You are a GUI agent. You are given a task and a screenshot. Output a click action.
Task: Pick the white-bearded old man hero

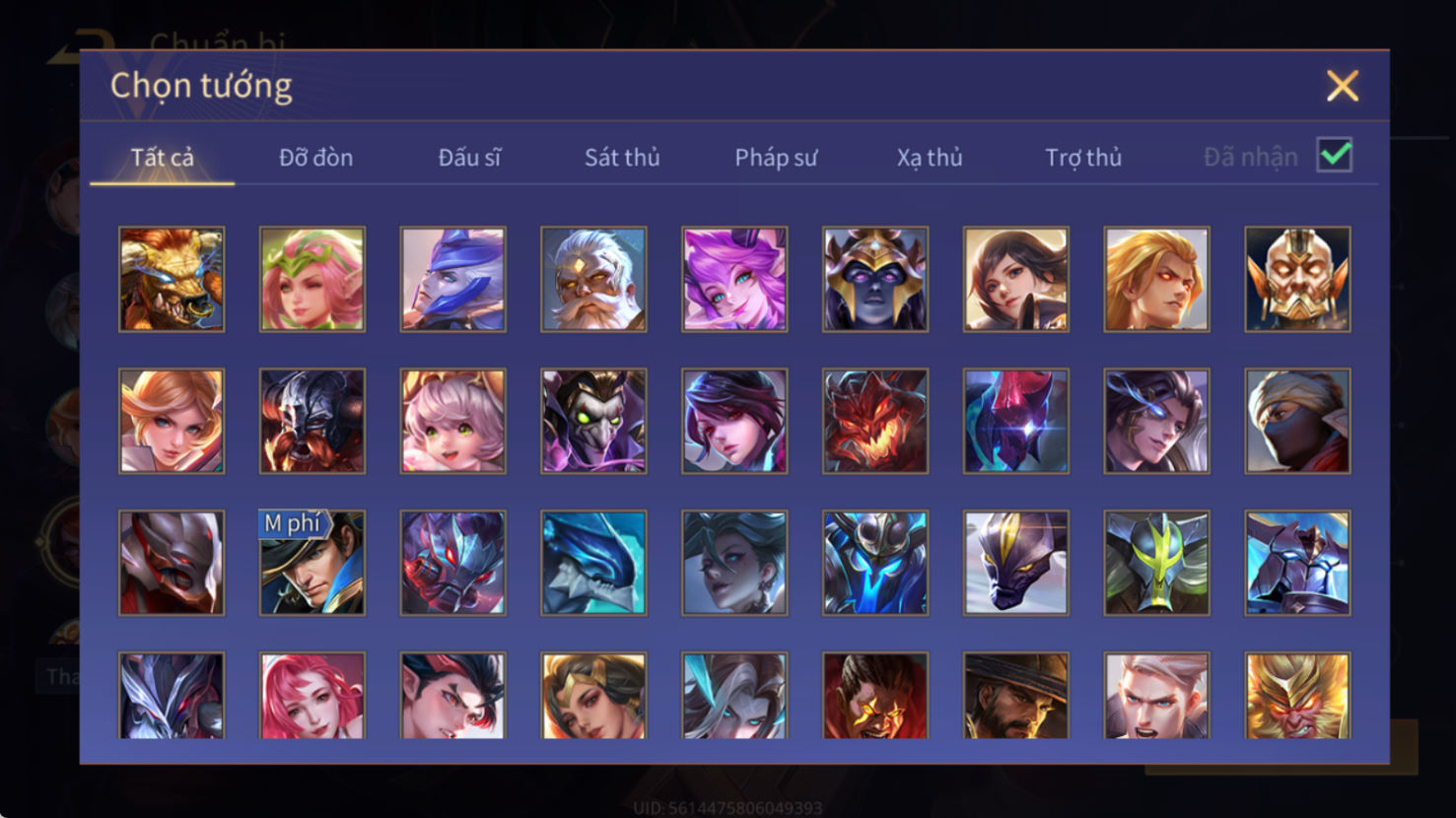click(593, 279)
